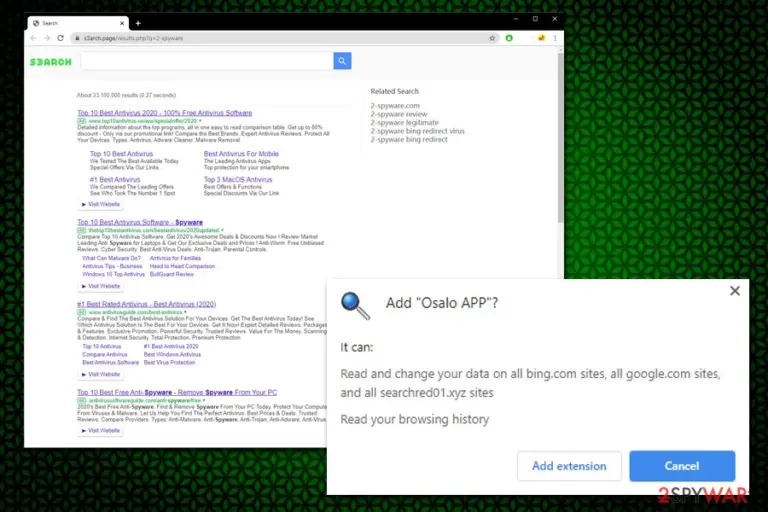Open a new tab with plus icon
768x512 pixels.
(138, 23)
